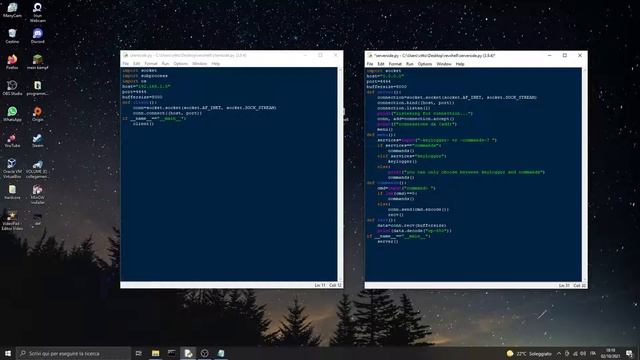Open Options menu in serverside.py window

425,64
